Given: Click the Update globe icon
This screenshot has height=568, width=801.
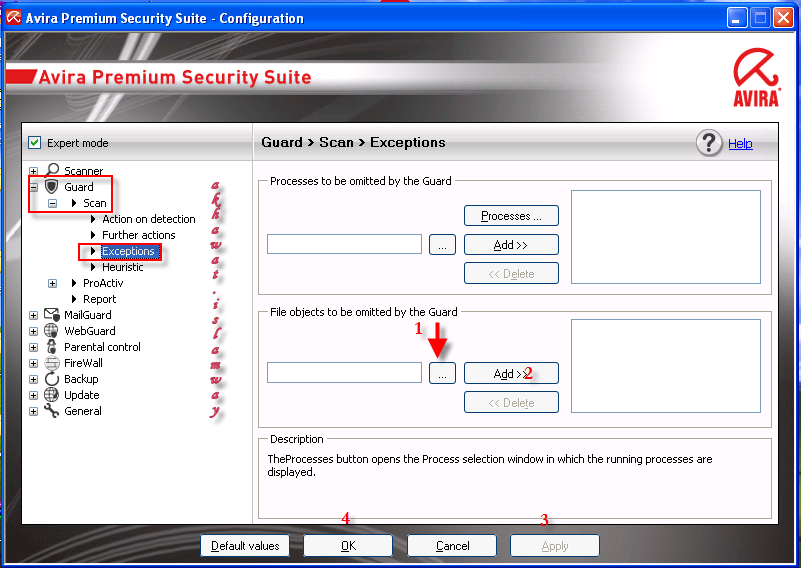Looking at the screenshot, I should tap(52, 395).
